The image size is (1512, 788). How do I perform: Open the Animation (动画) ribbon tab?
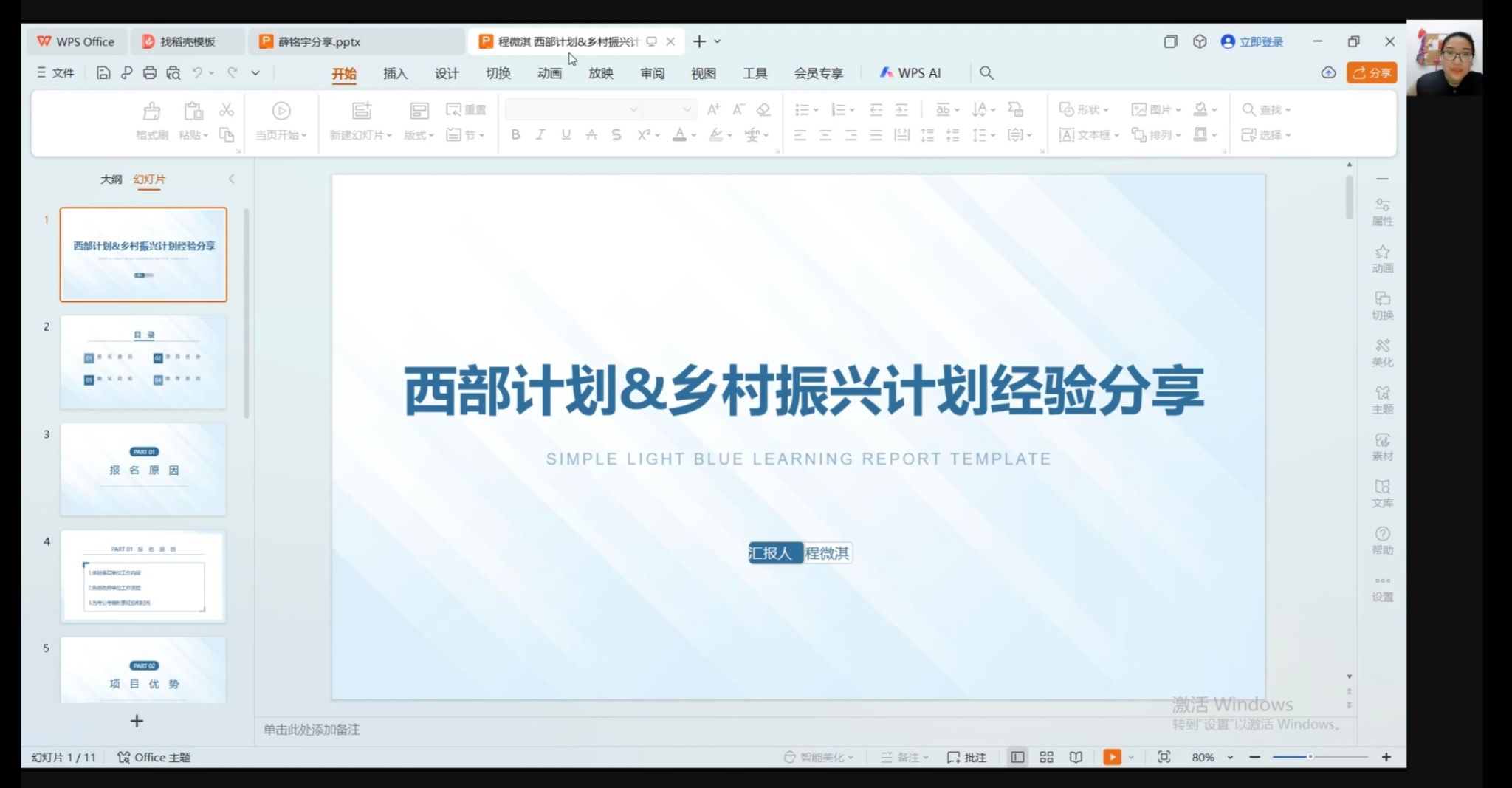[x=549, y=73]
